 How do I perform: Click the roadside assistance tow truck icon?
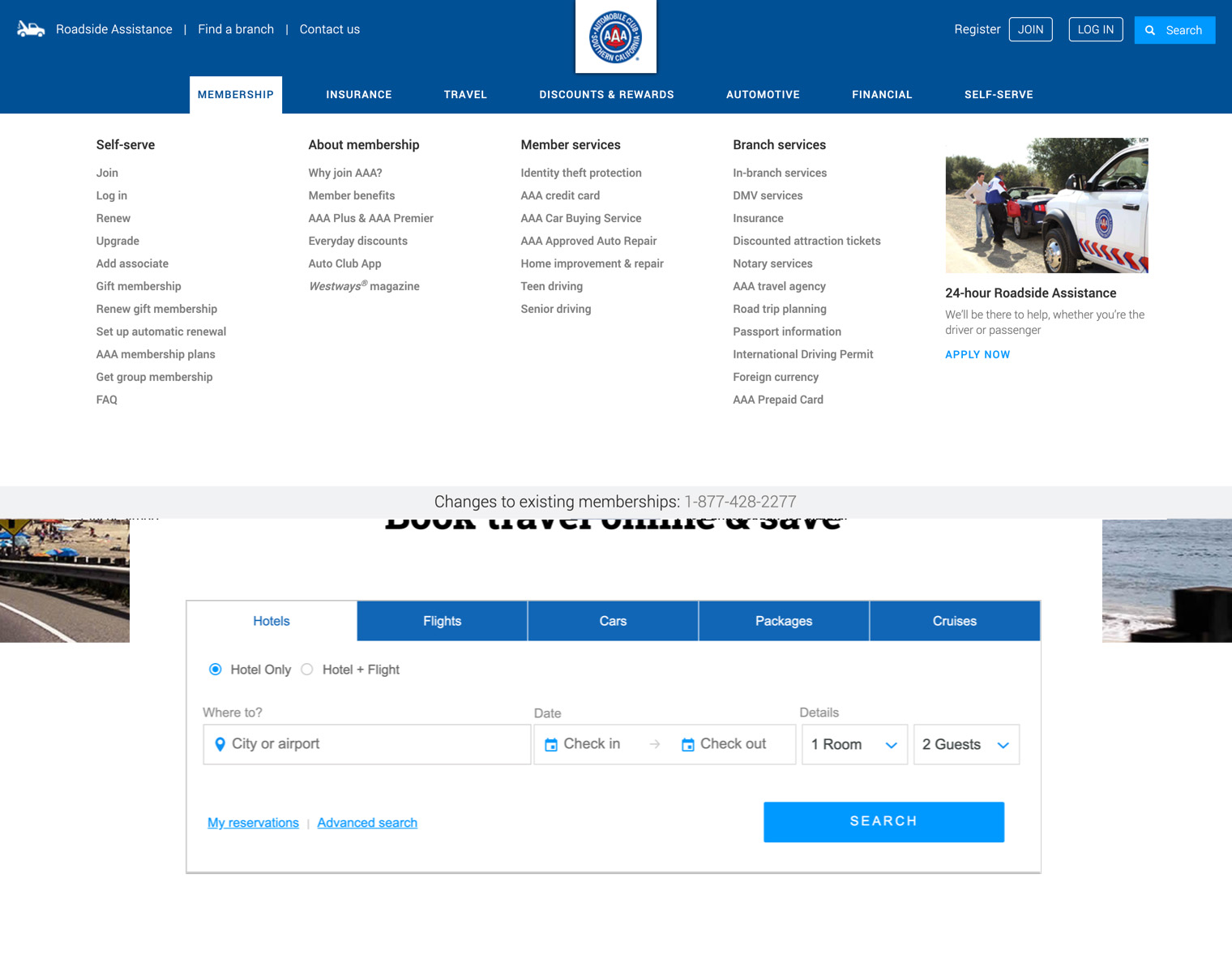click(31, 29)
